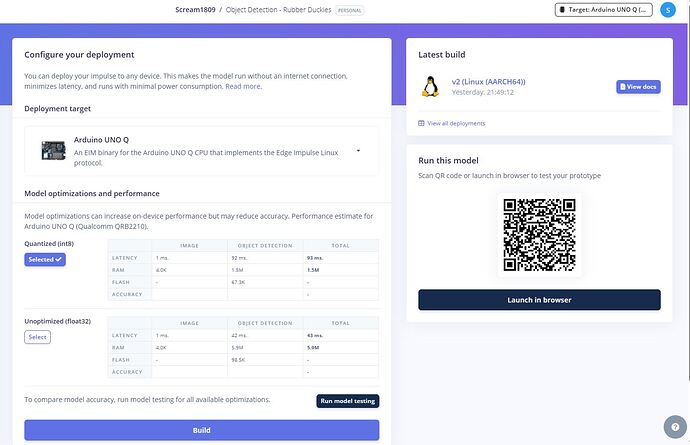Click the Arduino UNO Q board thumbnail
Viewport: 690px width, 445px height.
pos(53,151)
